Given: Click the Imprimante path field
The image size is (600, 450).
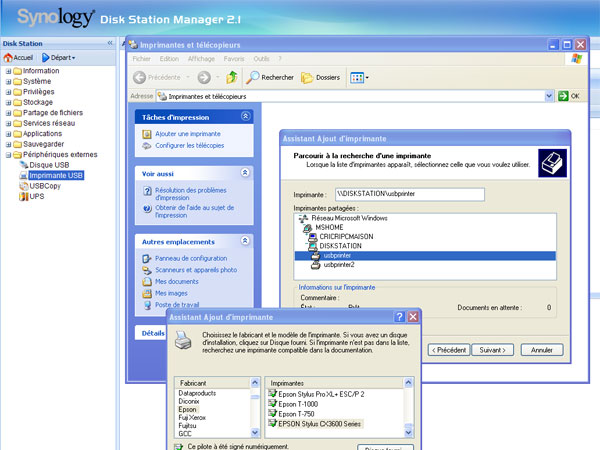Looking at the screenshot, I should click(x=409, y=194).
